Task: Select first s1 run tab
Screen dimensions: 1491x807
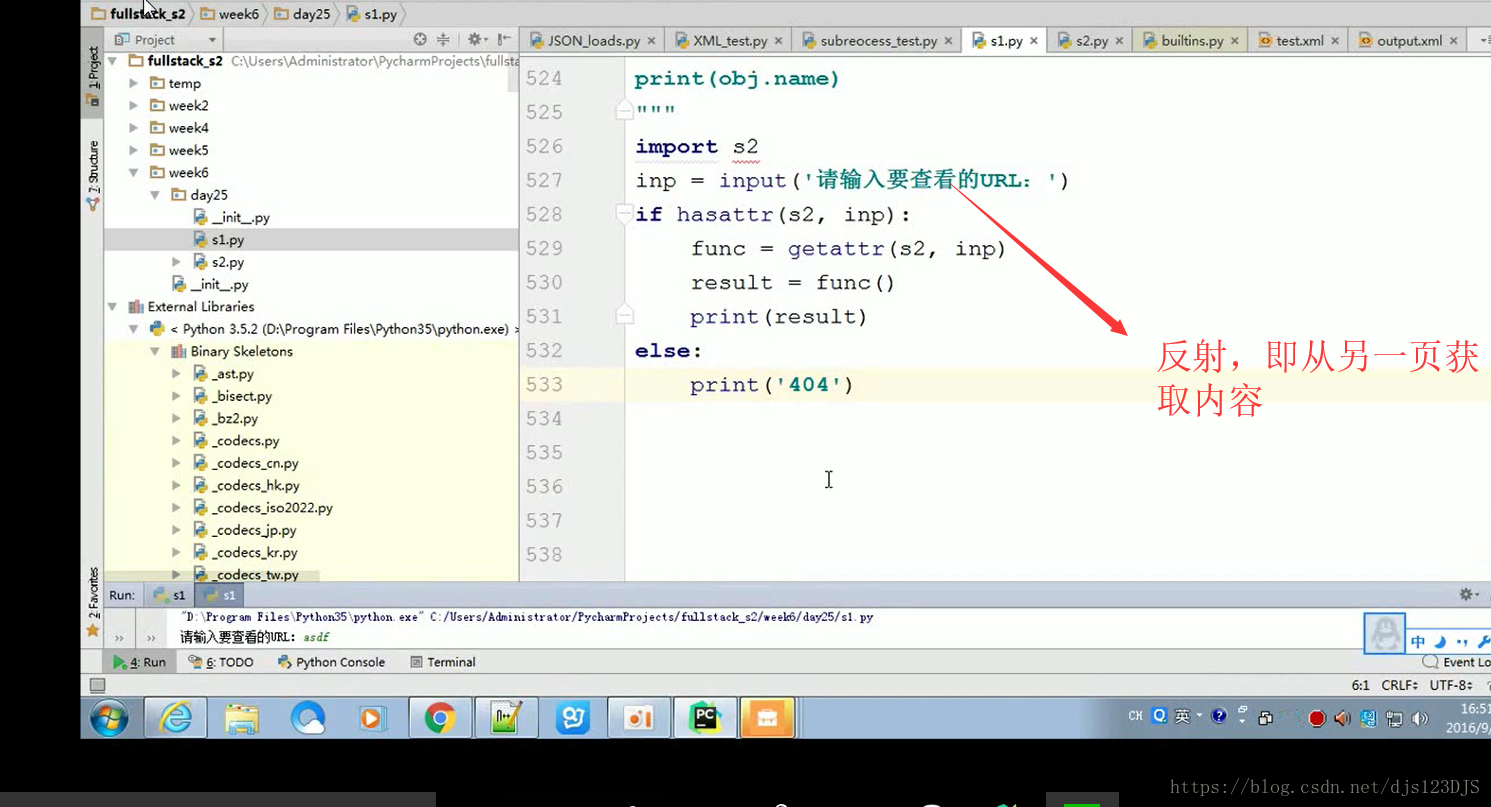Action: click(x=170, y=595)
